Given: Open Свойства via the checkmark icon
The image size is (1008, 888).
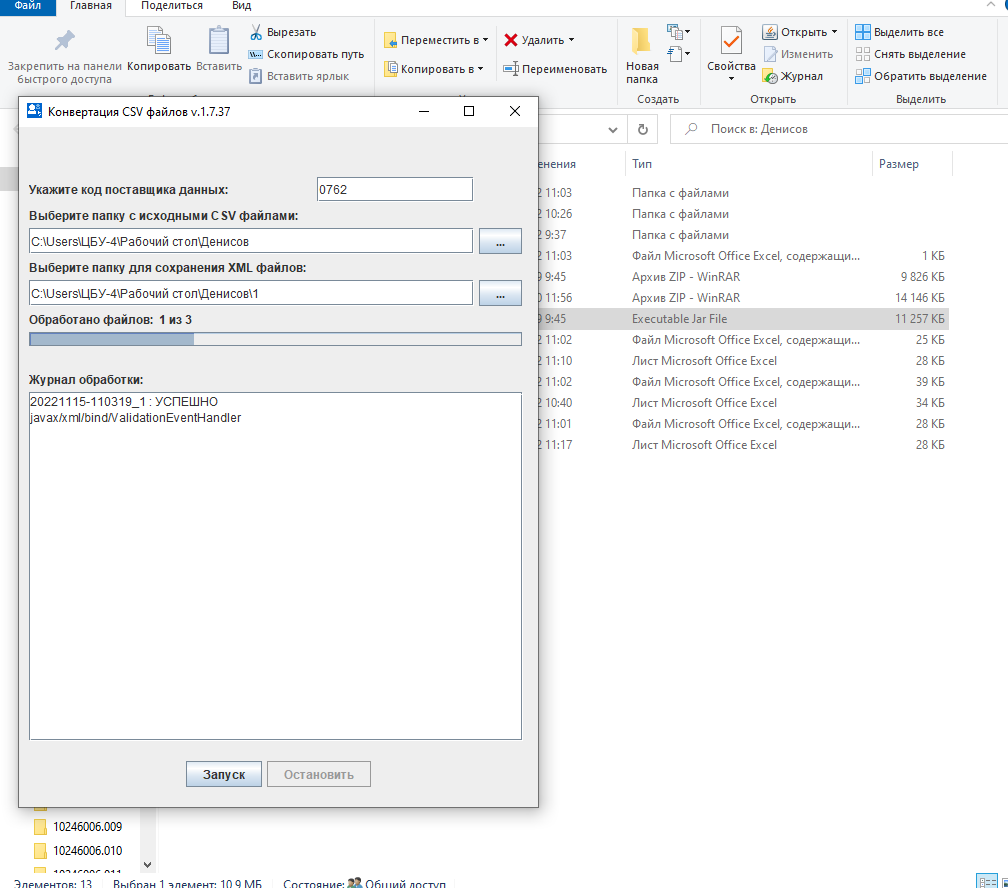Looking at the screenshot, I should 731,42.
